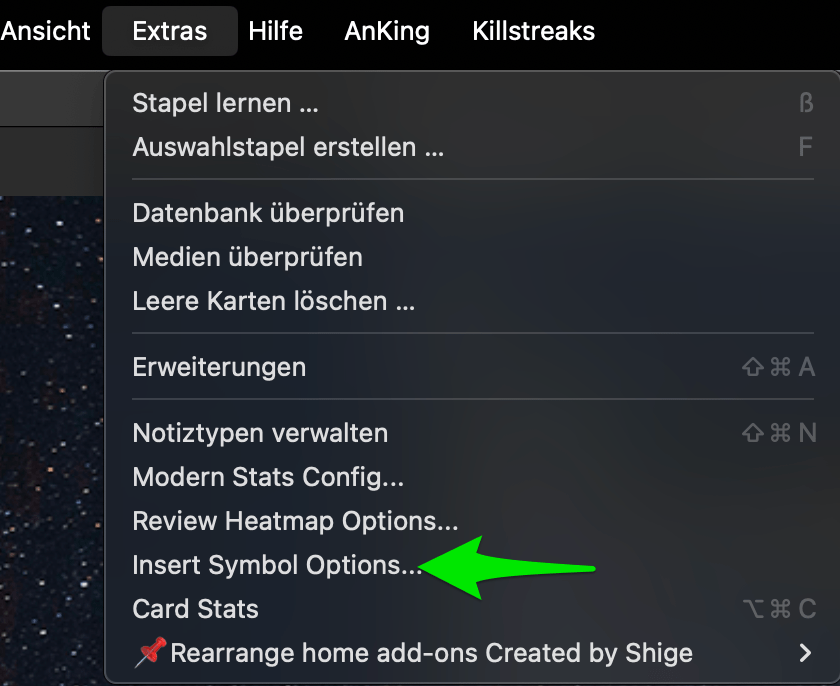Open Card Stats
The width and height of the screenshot is (840, 686).
[x=195, y=609]
